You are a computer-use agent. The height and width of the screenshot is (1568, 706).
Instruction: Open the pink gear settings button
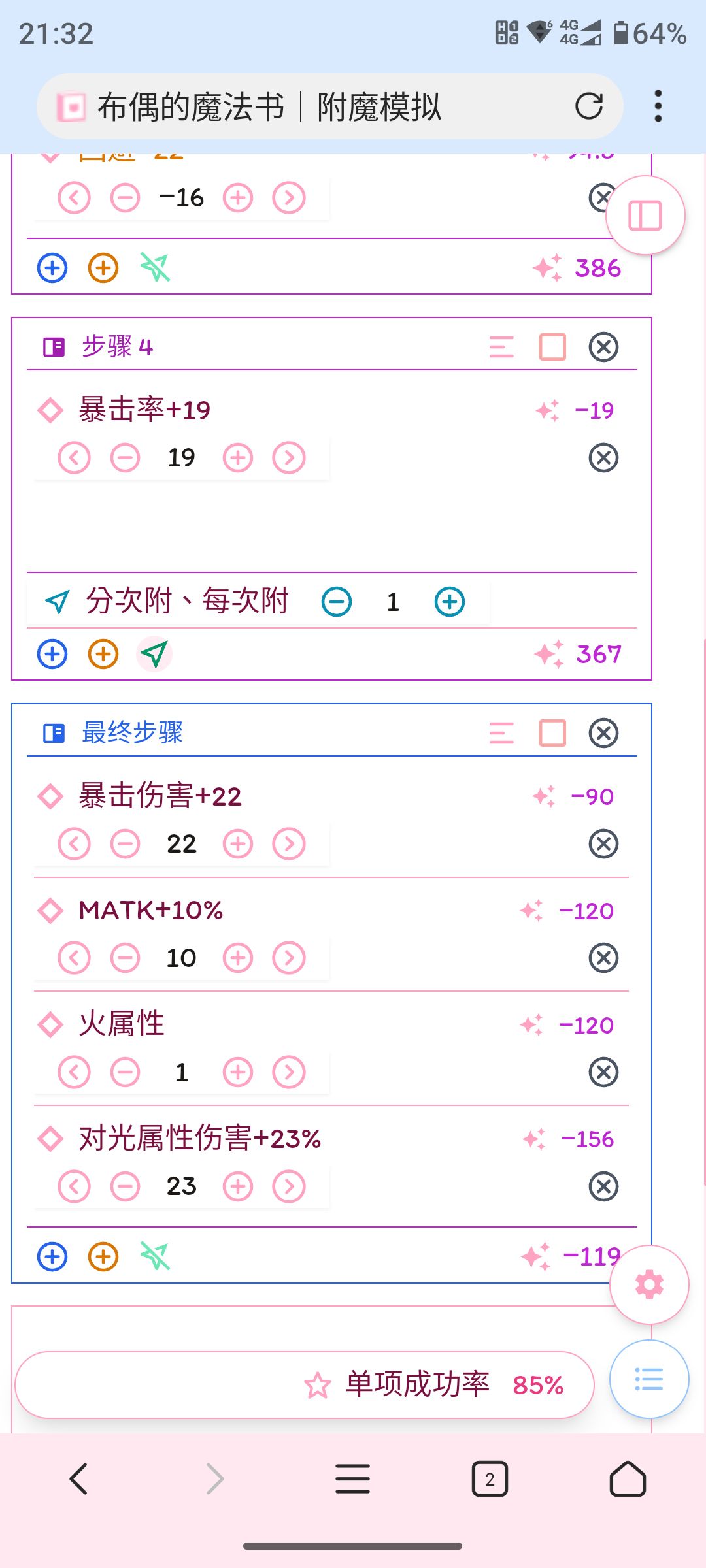tap(649, 1284)
